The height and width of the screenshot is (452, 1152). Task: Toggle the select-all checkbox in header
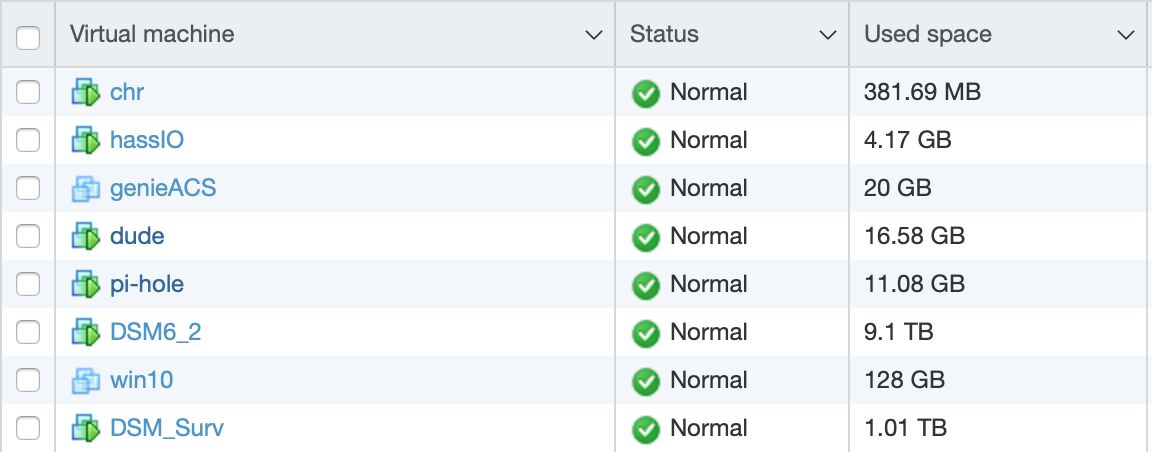coord(28,36)
